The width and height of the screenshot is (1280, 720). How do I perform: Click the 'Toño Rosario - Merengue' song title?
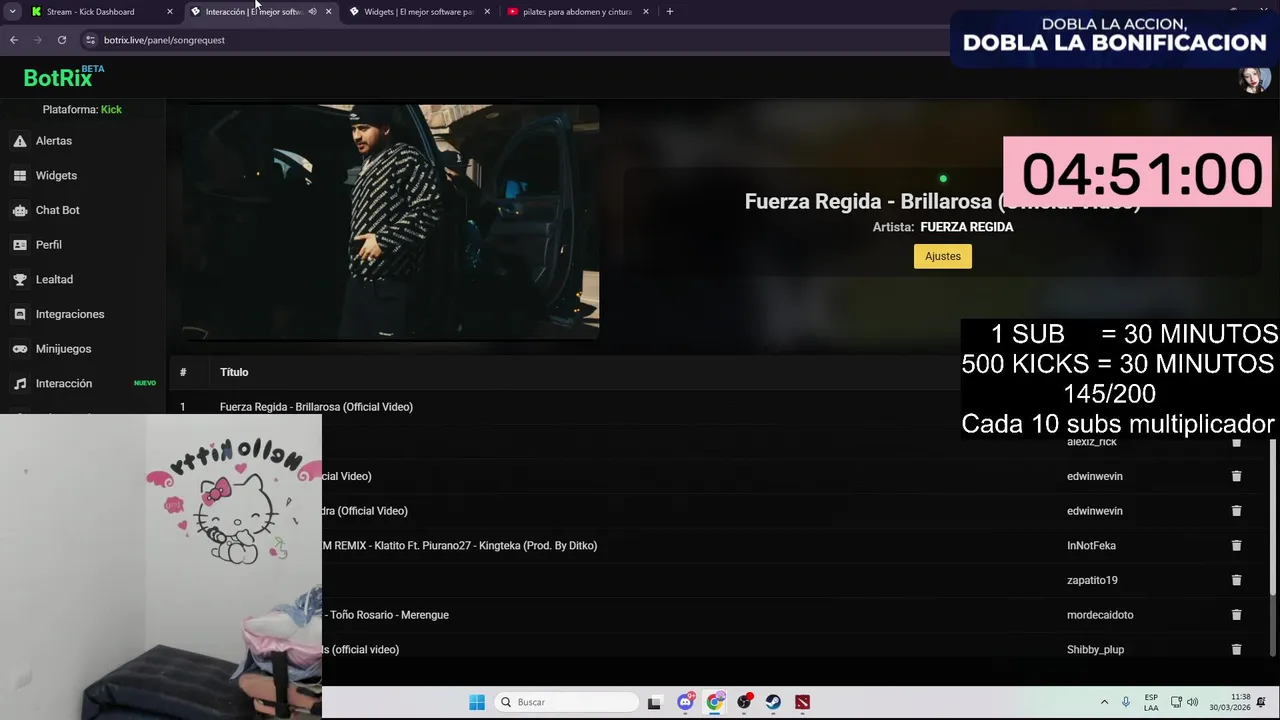click(389, 615)
